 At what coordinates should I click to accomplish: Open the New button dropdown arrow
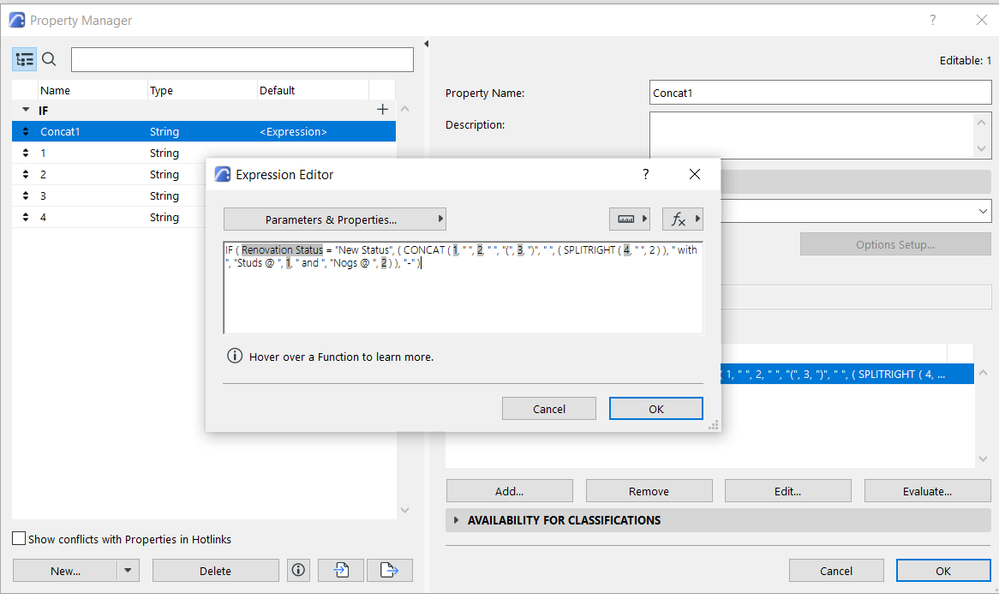pyautogui.click(x=128, y=570)
